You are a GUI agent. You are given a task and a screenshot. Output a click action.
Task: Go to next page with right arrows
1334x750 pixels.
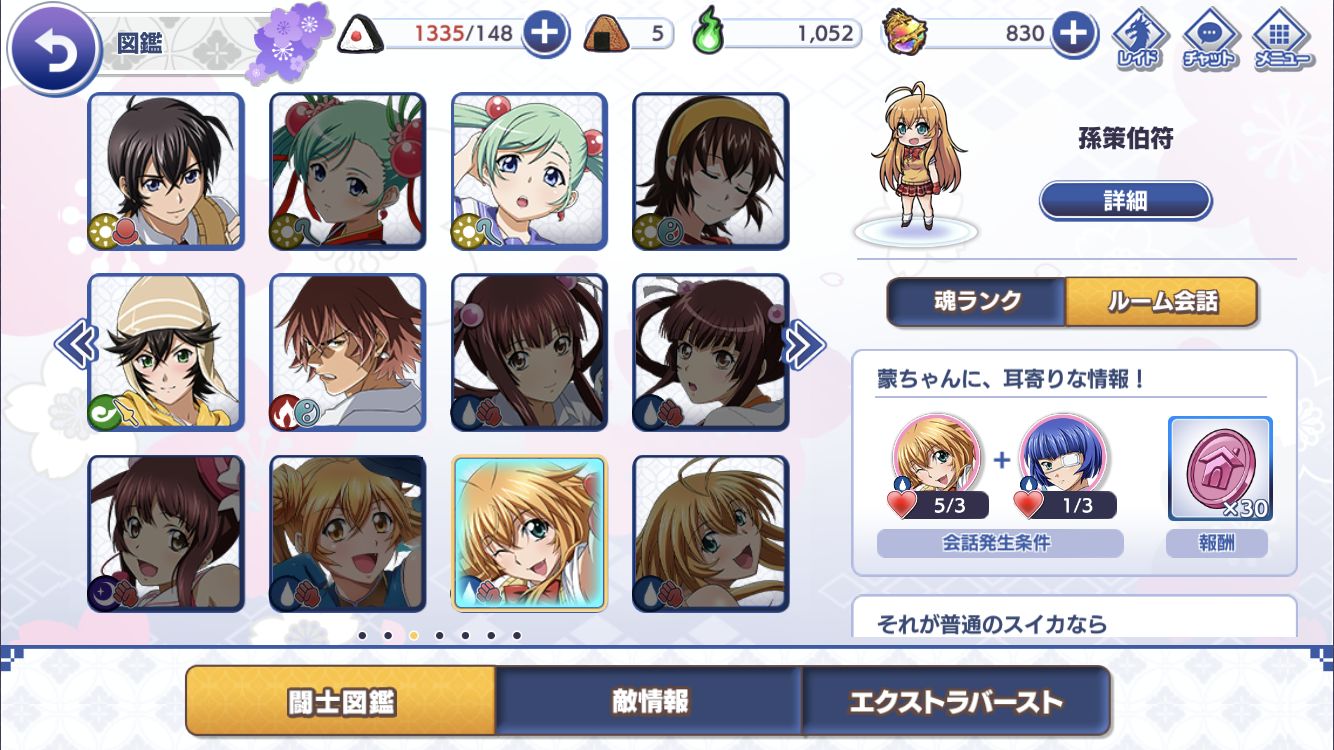803,346
